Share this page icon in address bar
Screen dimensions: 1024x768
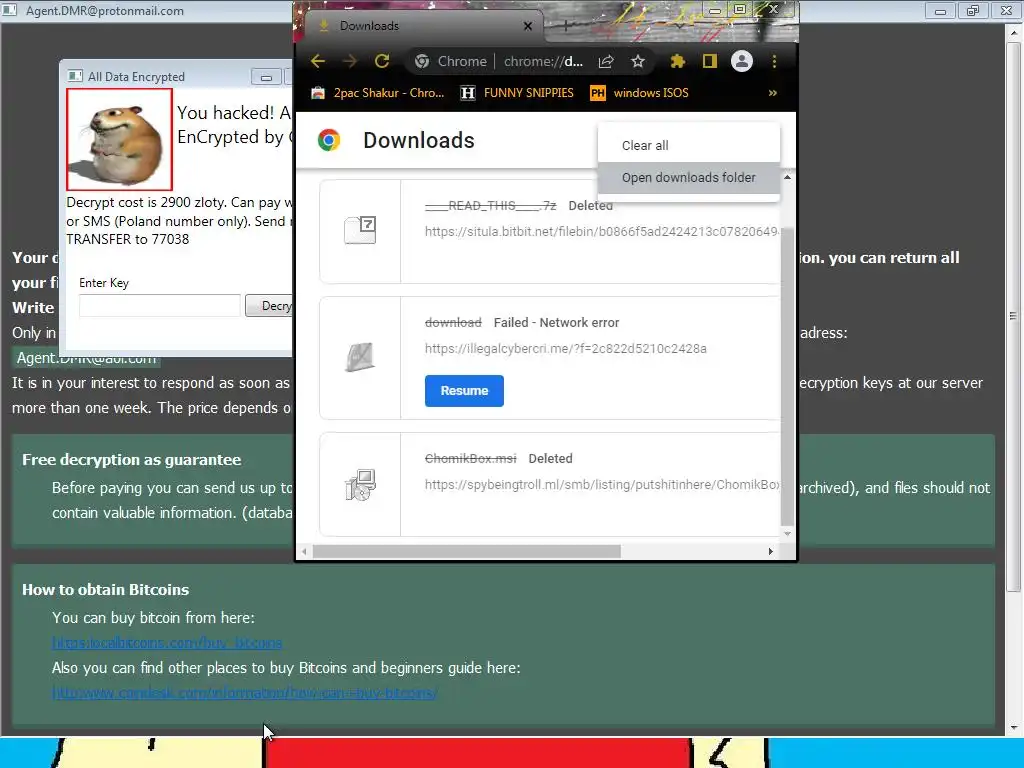(x=606, y=61)
